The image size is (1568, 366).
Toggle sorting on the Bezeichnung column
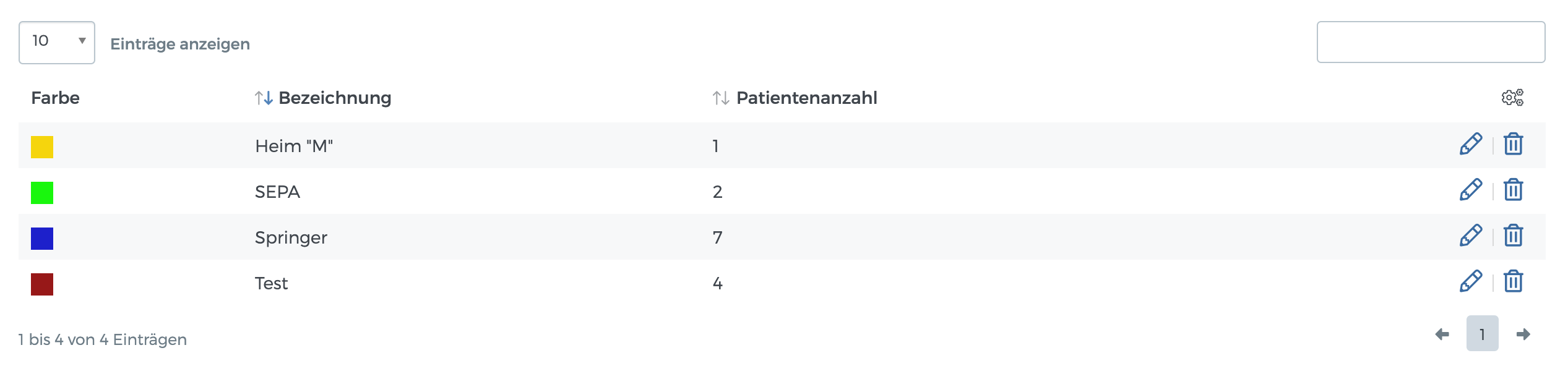262,98
